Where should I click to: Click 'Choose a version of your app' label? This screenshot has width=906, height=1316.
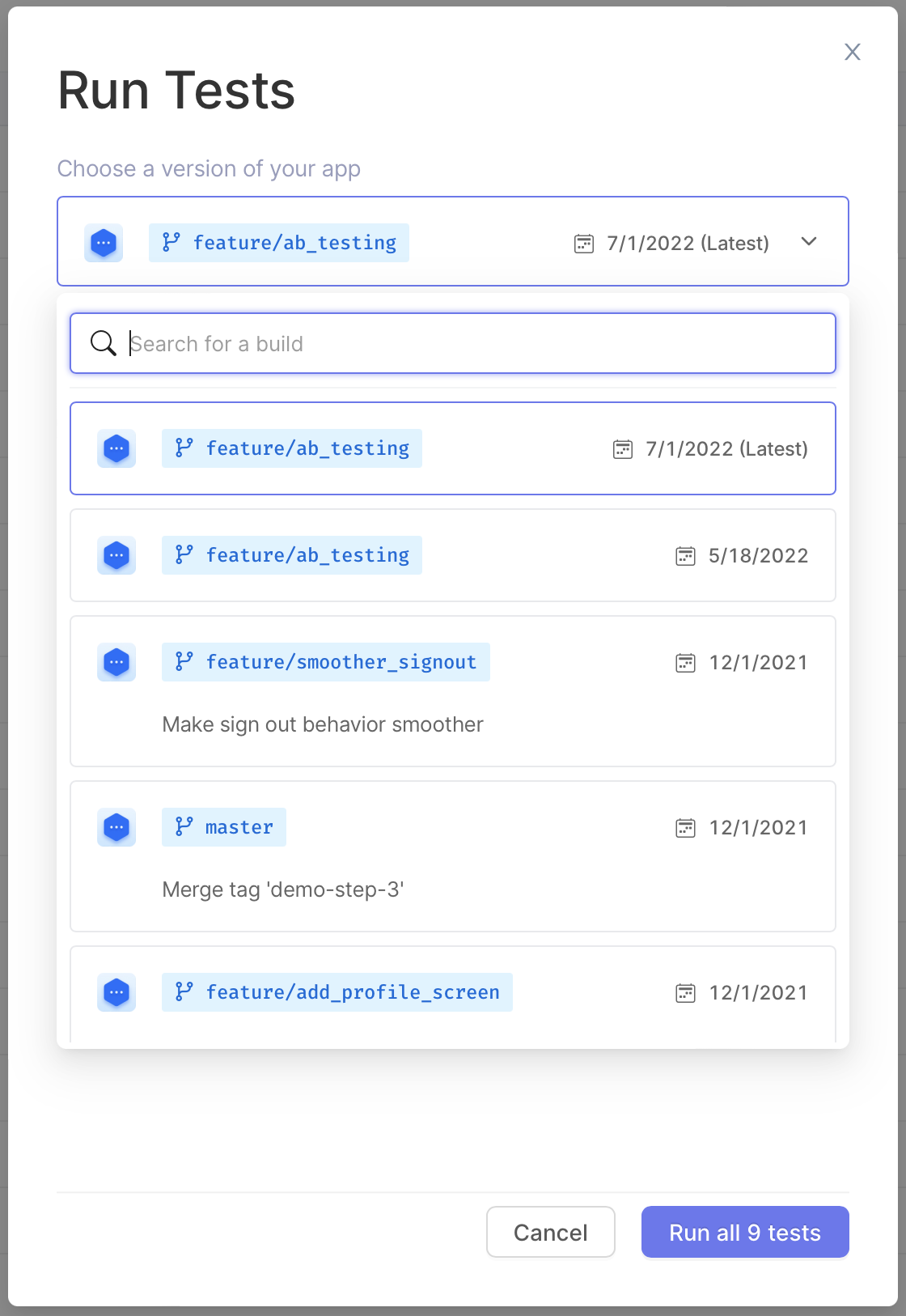(x=209, y=168)
